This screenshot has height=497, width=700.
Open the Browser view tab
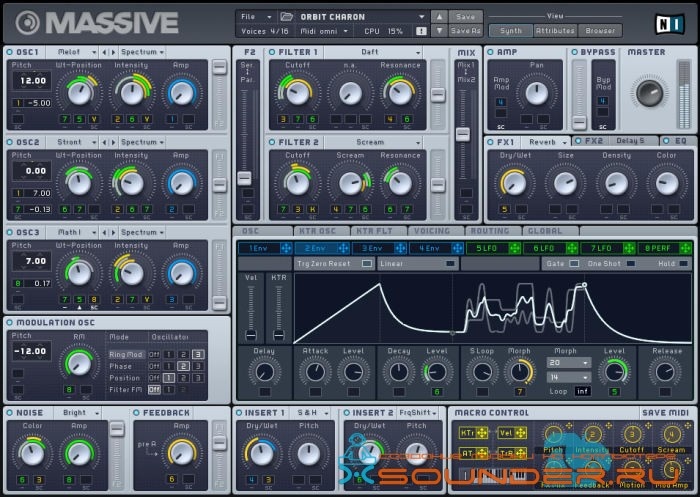point(600,31)
